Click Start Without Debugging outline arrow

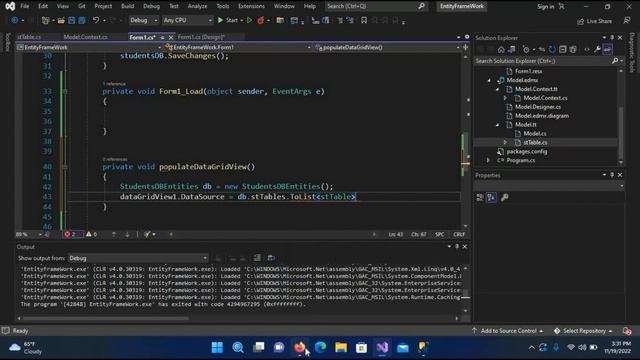[249, 20]
